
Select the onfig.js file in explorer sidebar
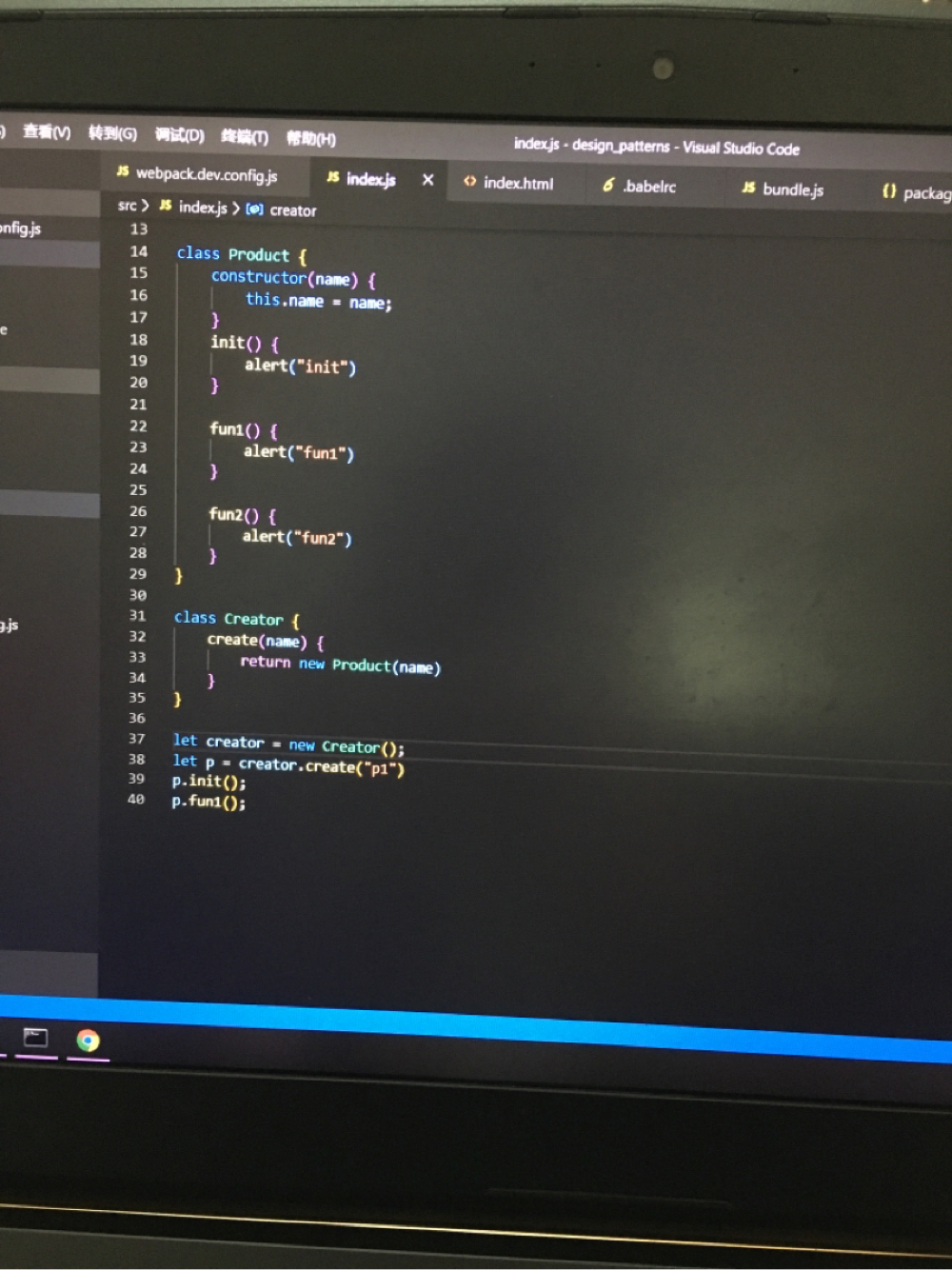[21, 228]
